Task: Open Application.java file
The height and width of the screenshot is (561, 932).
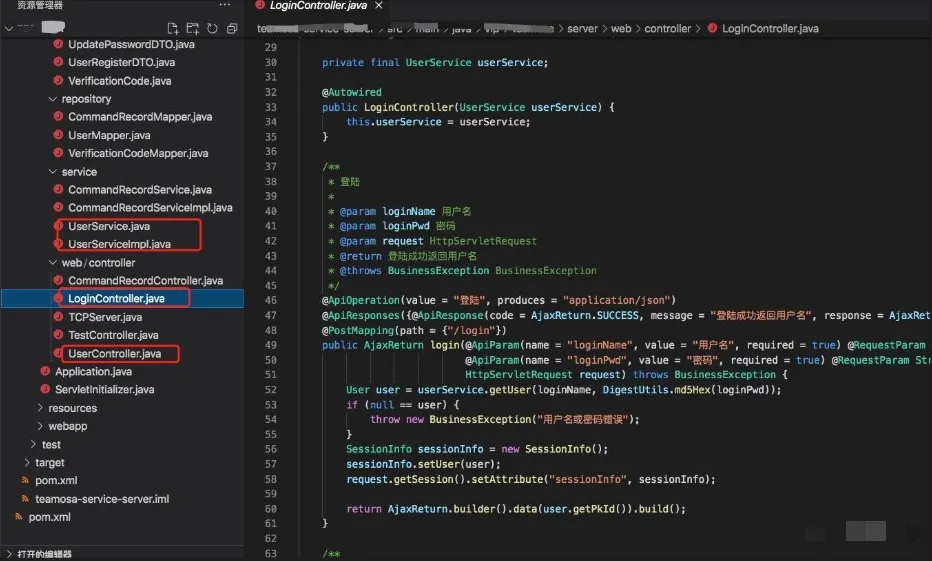Action: (x=93, y=371)
